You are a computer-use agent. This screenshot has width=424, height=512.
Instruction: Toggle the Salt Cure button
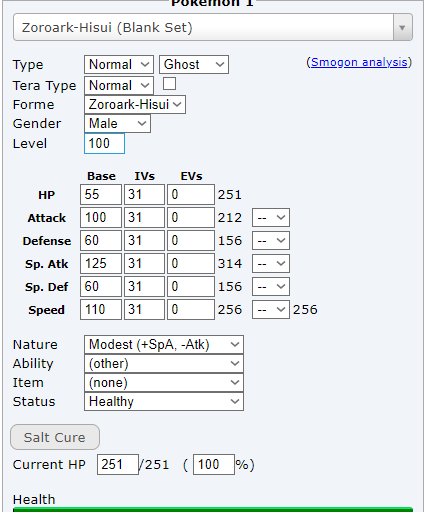click(x=55, y=437)
